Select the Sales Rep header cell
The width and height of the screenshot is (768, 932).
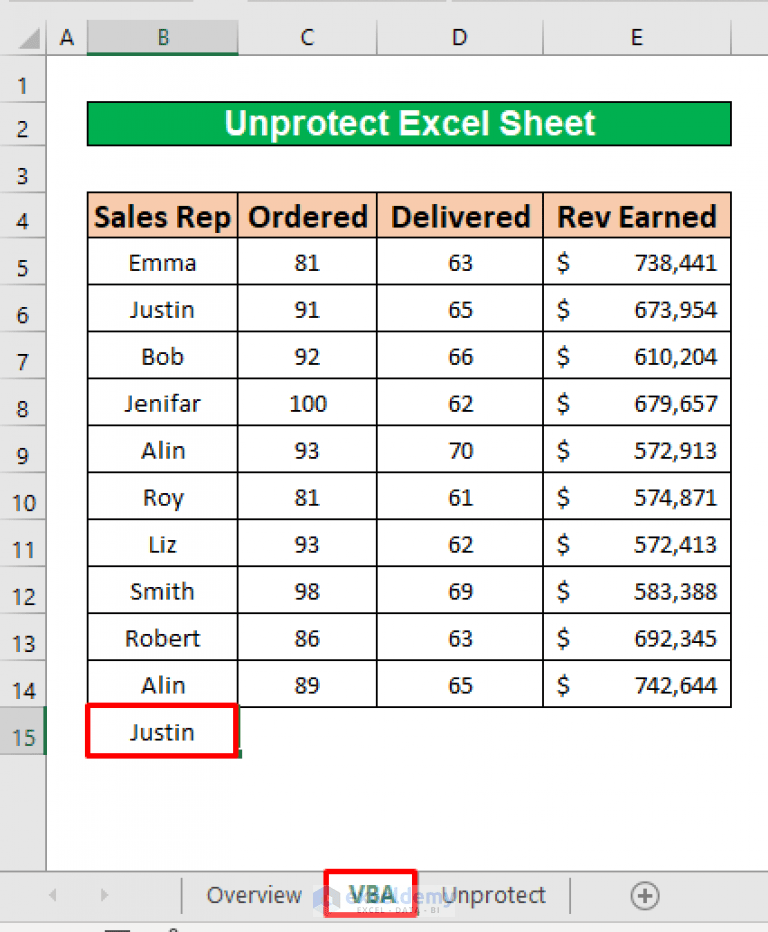162,215
